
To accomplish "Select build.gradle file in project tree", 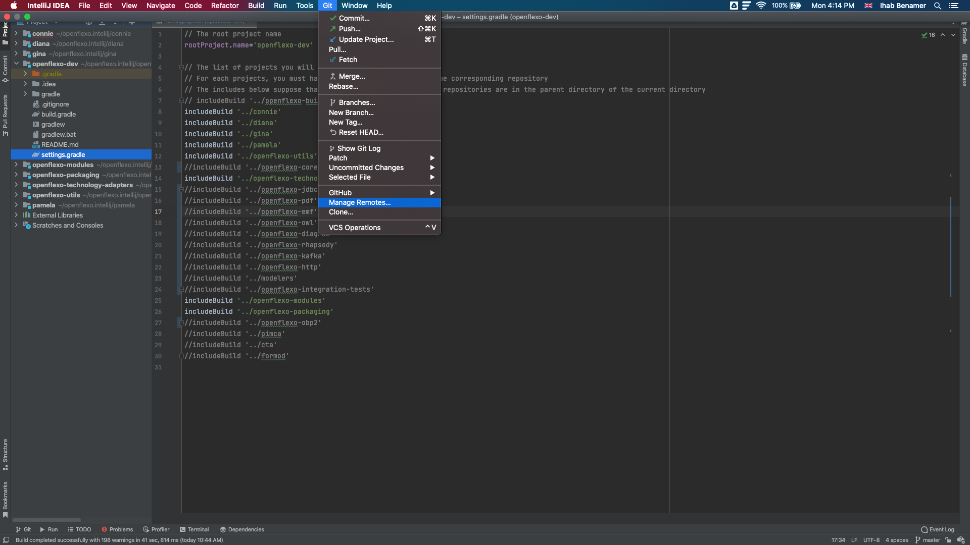I will (58, 114).
